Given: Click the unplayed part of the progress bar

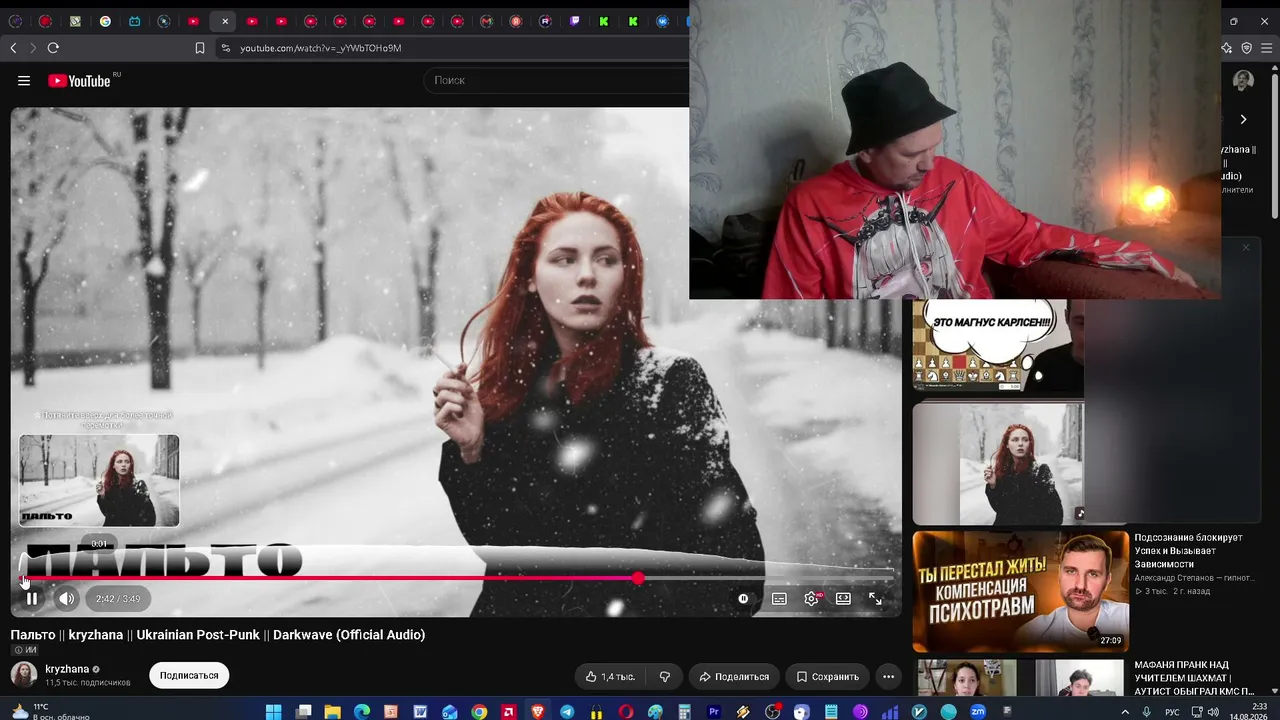Looking at the screenshot, I should coord(767,578).
